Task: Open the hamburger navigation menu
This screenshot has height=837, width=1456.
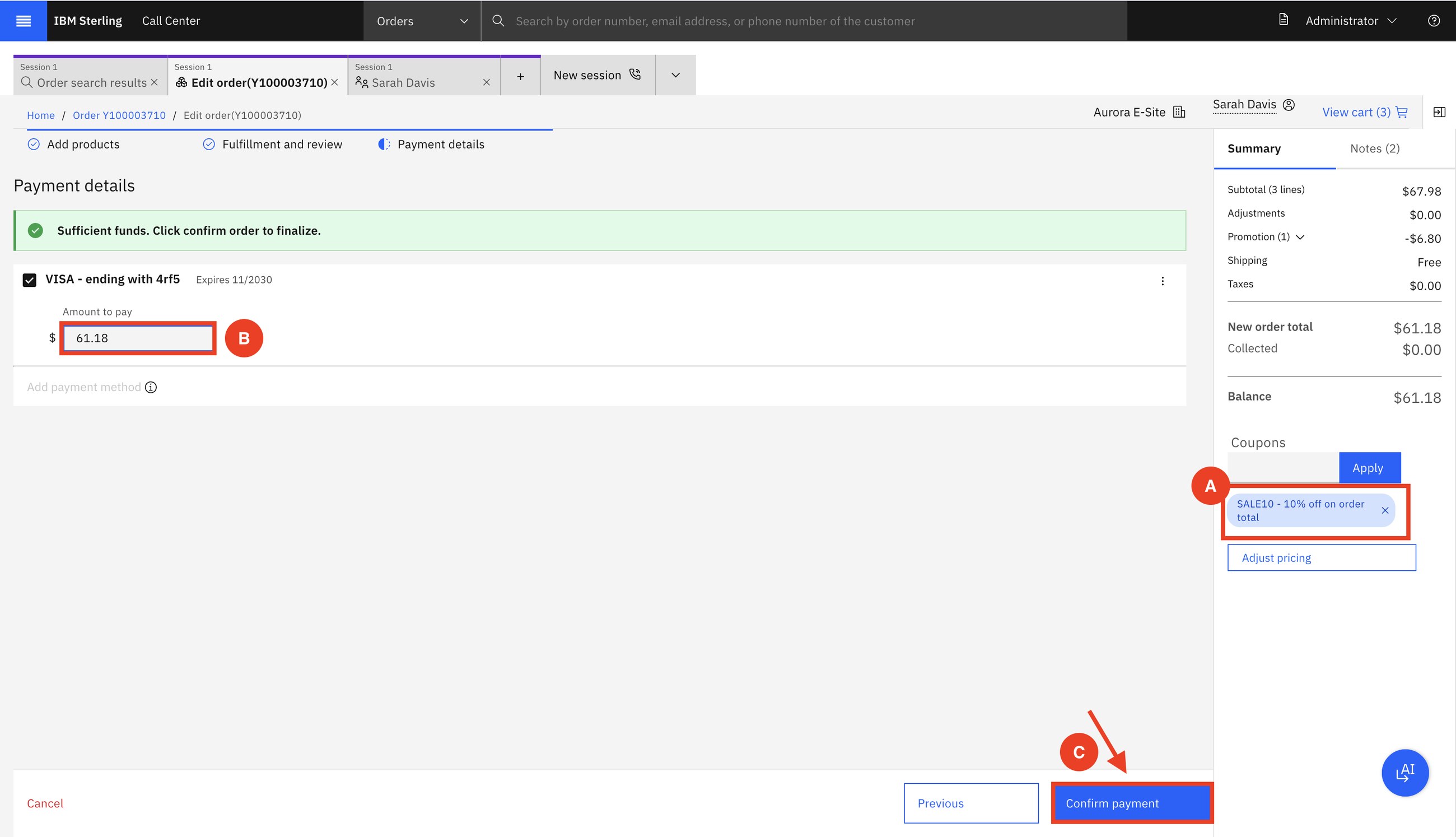Action: [24, 21]
